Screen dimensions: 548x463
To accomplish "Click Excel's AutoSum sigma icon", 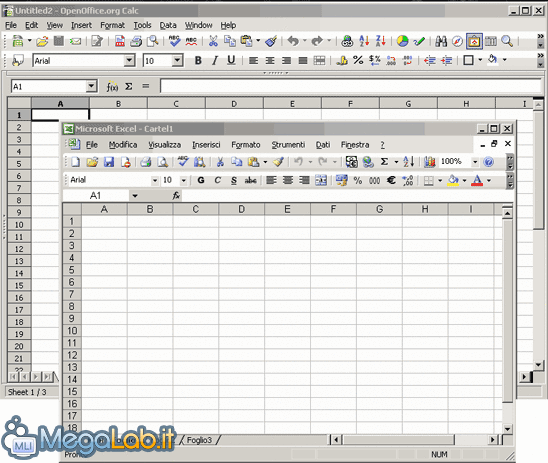I will (x=384, y=161).
